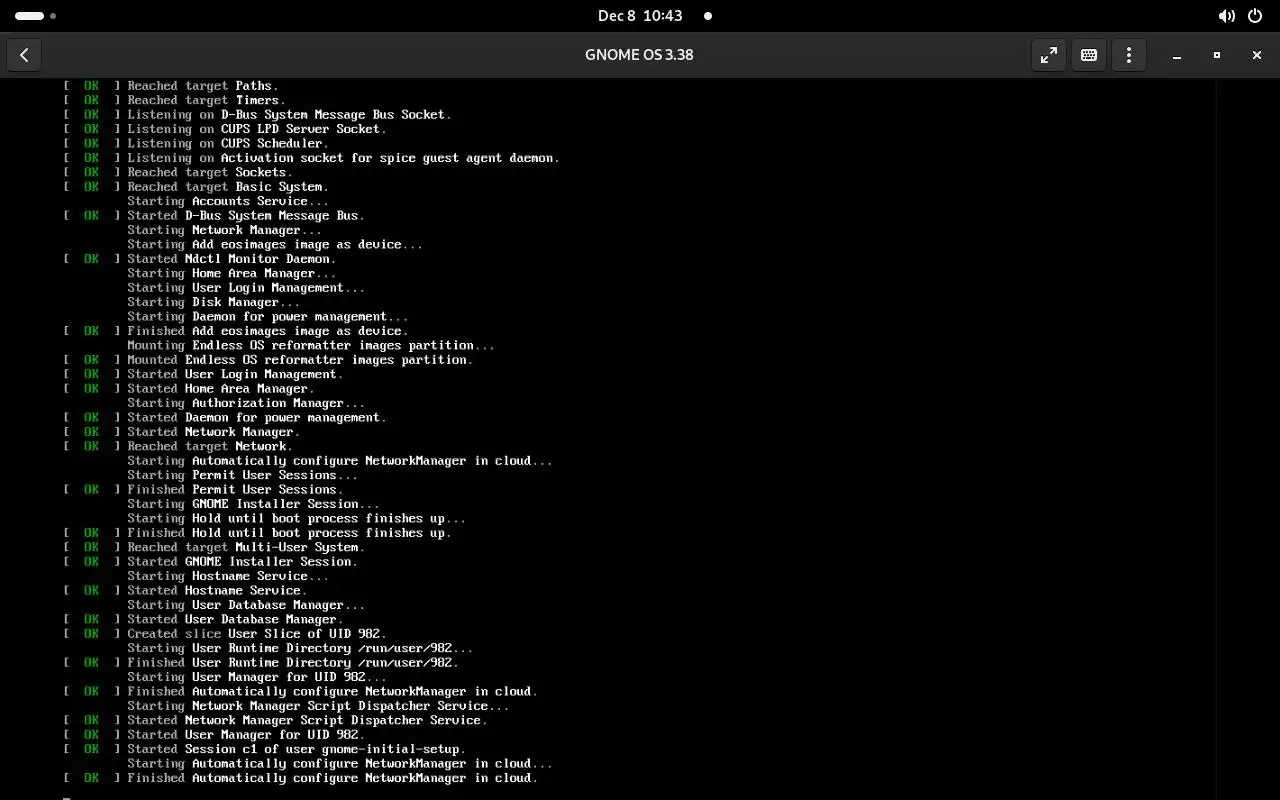Click 'Started User Login Management.' line
This screenshot has height=800, width=1280.
point(235,374)
